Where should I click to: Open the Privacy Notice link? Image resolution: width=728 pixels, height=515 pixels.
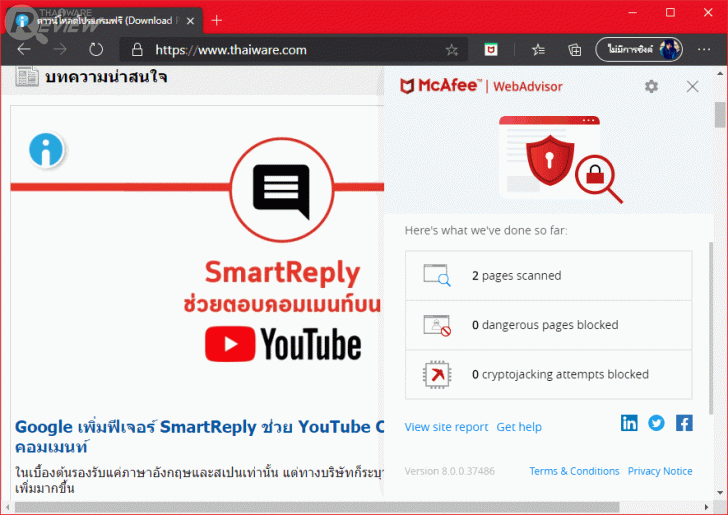(660, 471)
